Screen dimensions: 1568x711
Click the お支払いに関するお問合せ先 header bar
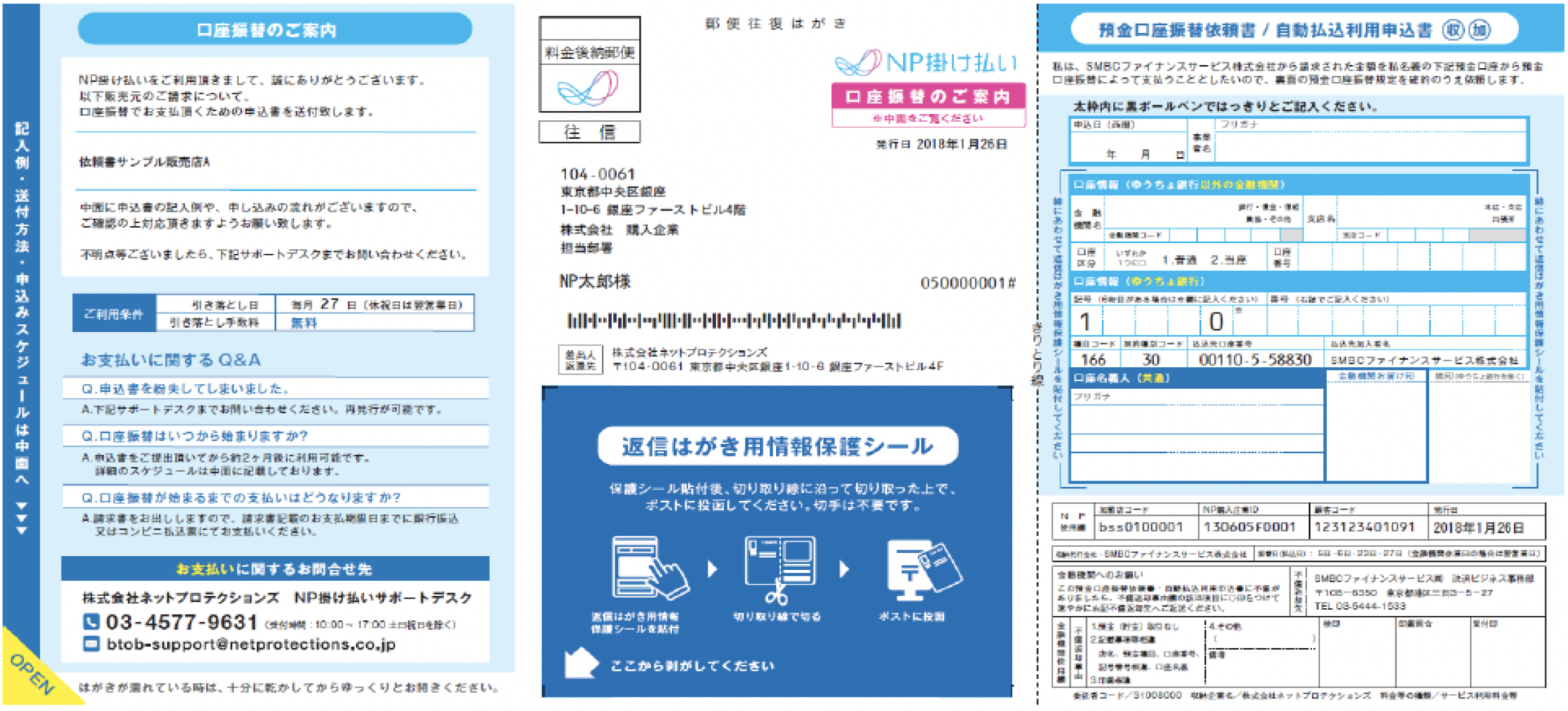coord(275,568)
